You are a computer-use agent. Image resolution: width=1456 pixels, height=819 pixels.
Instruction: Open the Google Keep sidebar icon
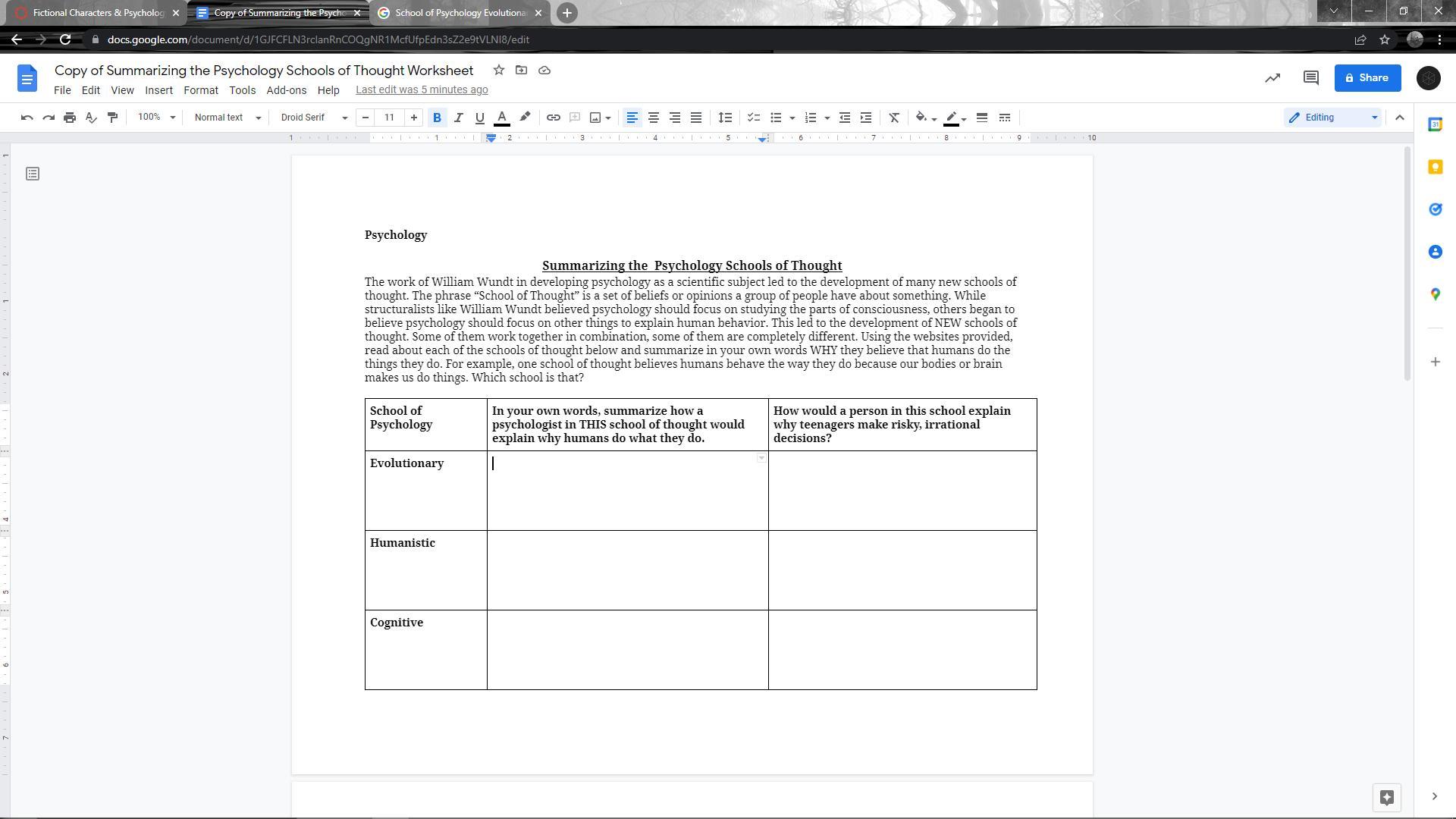pyautogui.click(x=1435, y=167)
